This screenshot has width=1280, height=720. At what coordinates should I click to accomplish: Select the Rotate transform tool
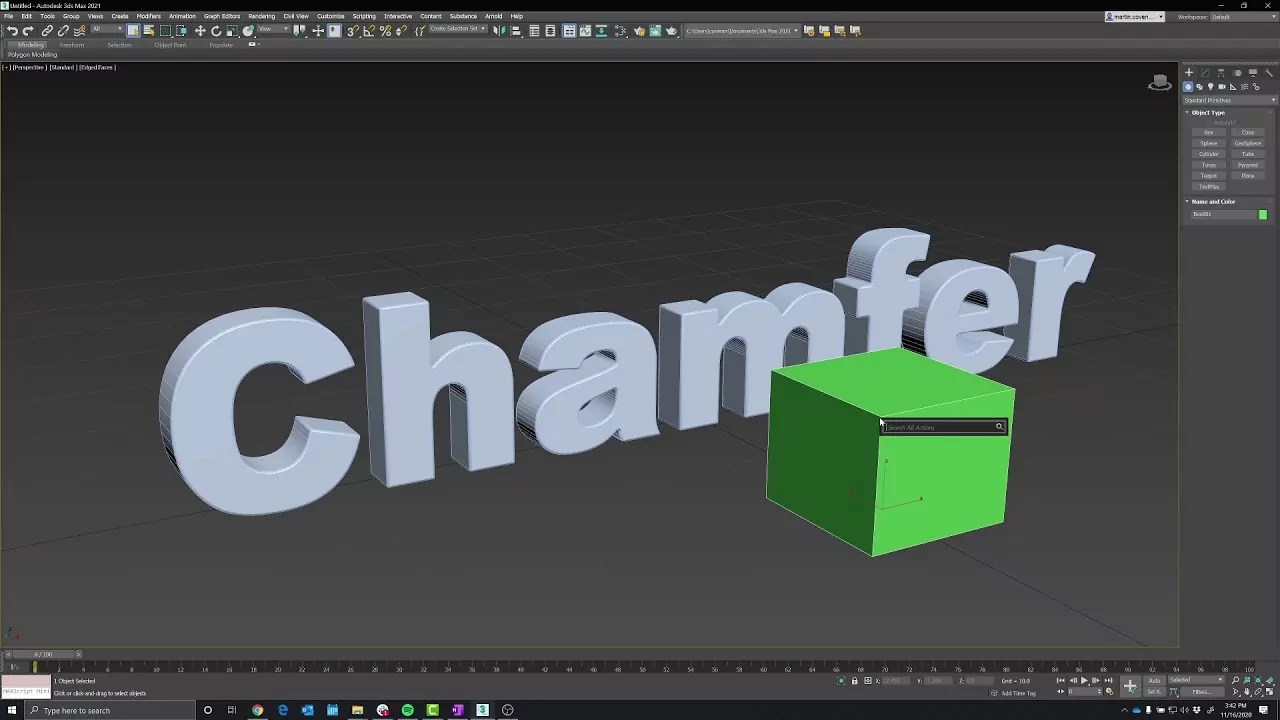pyautogui.click(x=216, y=31)
